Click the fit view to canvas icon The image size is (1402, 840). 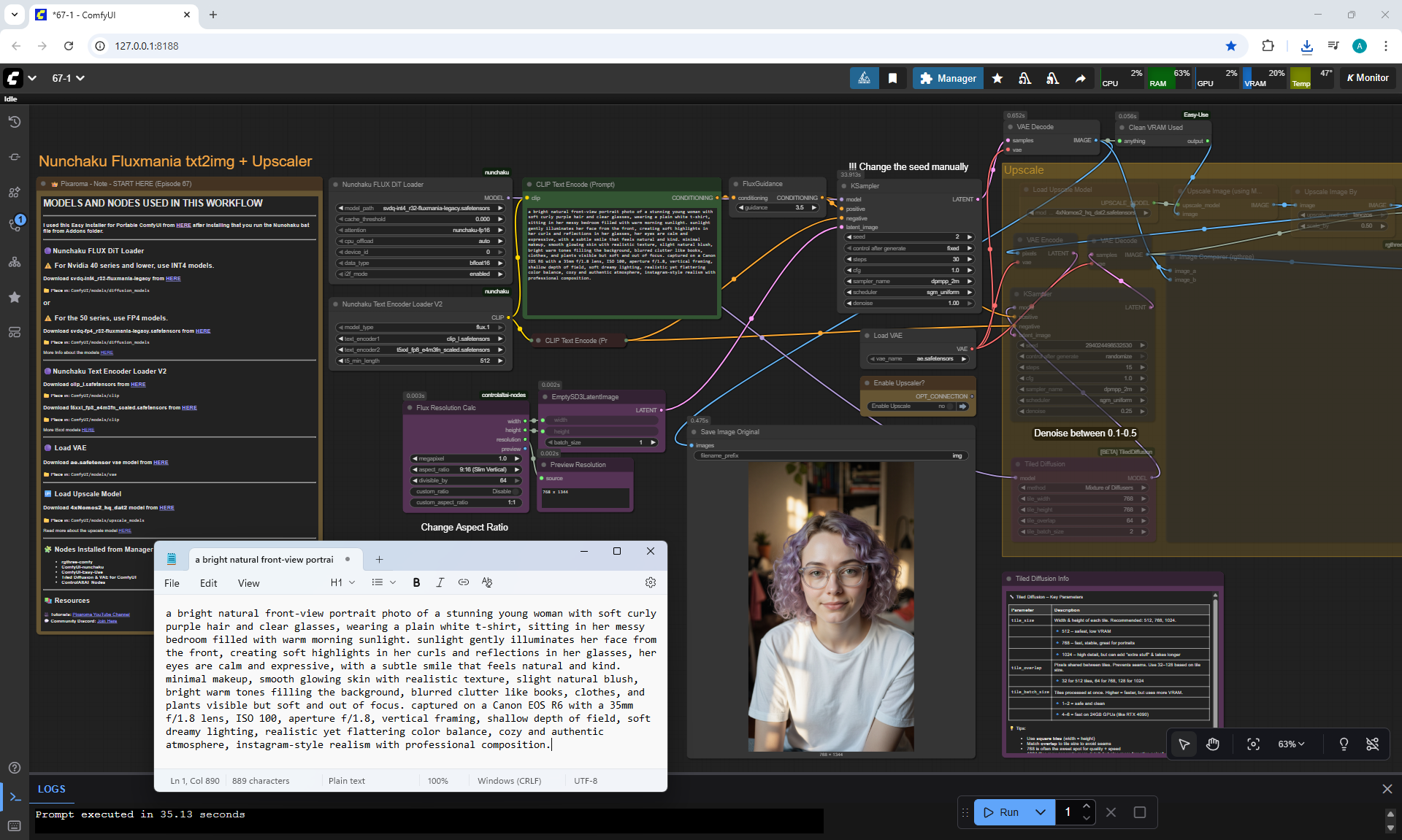pos(1253,744)
